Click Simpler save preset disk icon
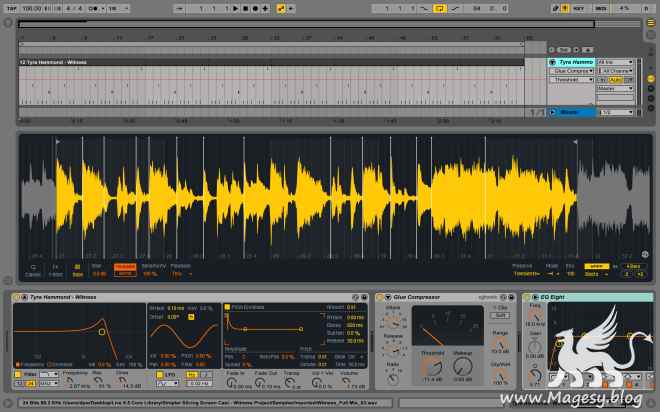 click(x=364, y=297)
